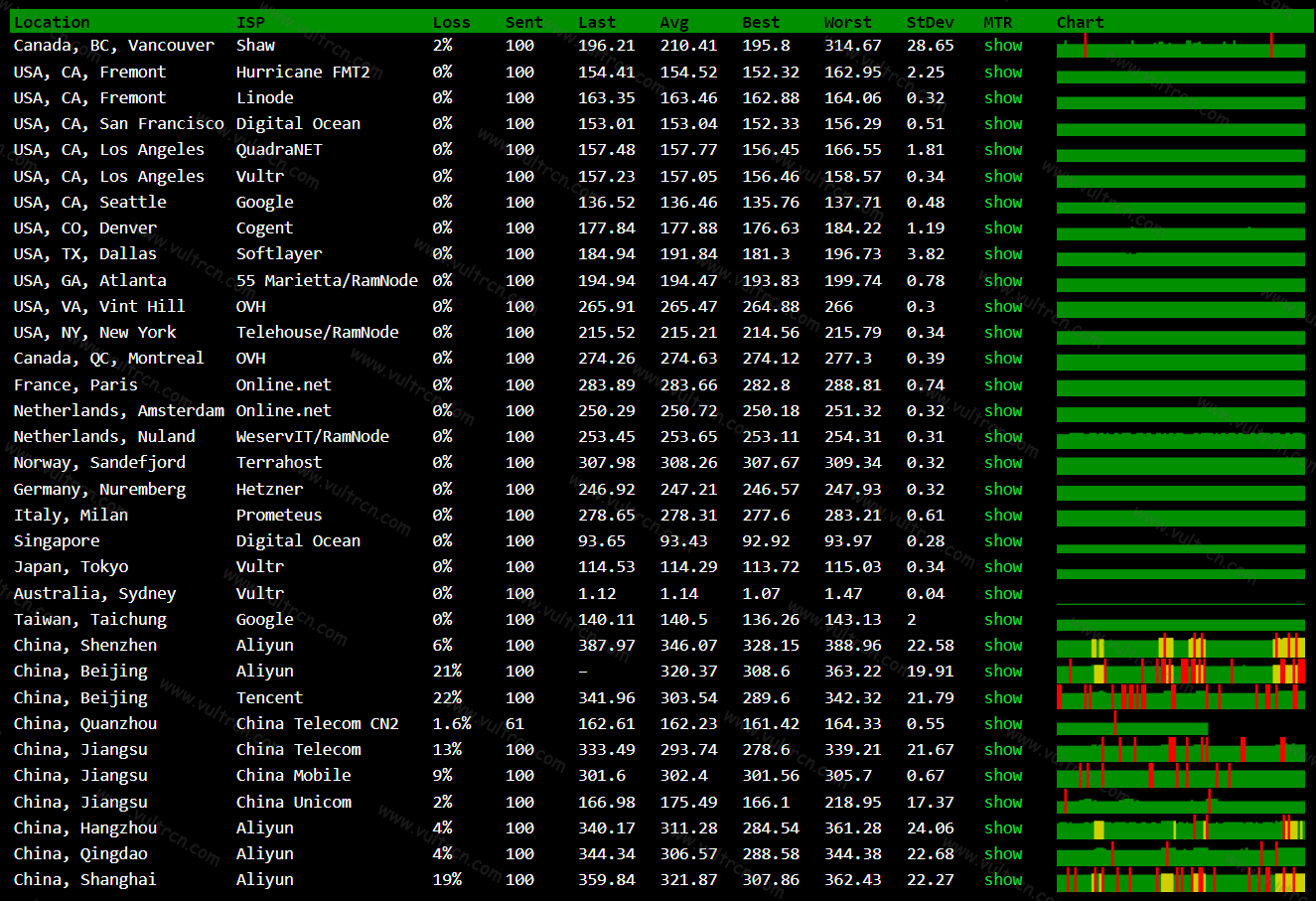Click show link for Beijing Tencent row

(1003, 697)
